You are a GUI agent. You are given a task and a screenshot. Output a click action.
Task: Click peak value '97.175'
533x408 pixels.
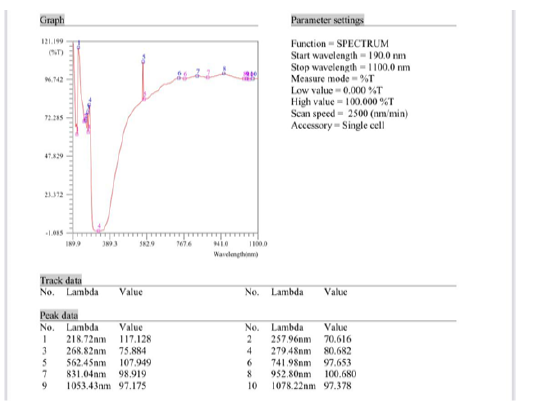pos(133,386)
